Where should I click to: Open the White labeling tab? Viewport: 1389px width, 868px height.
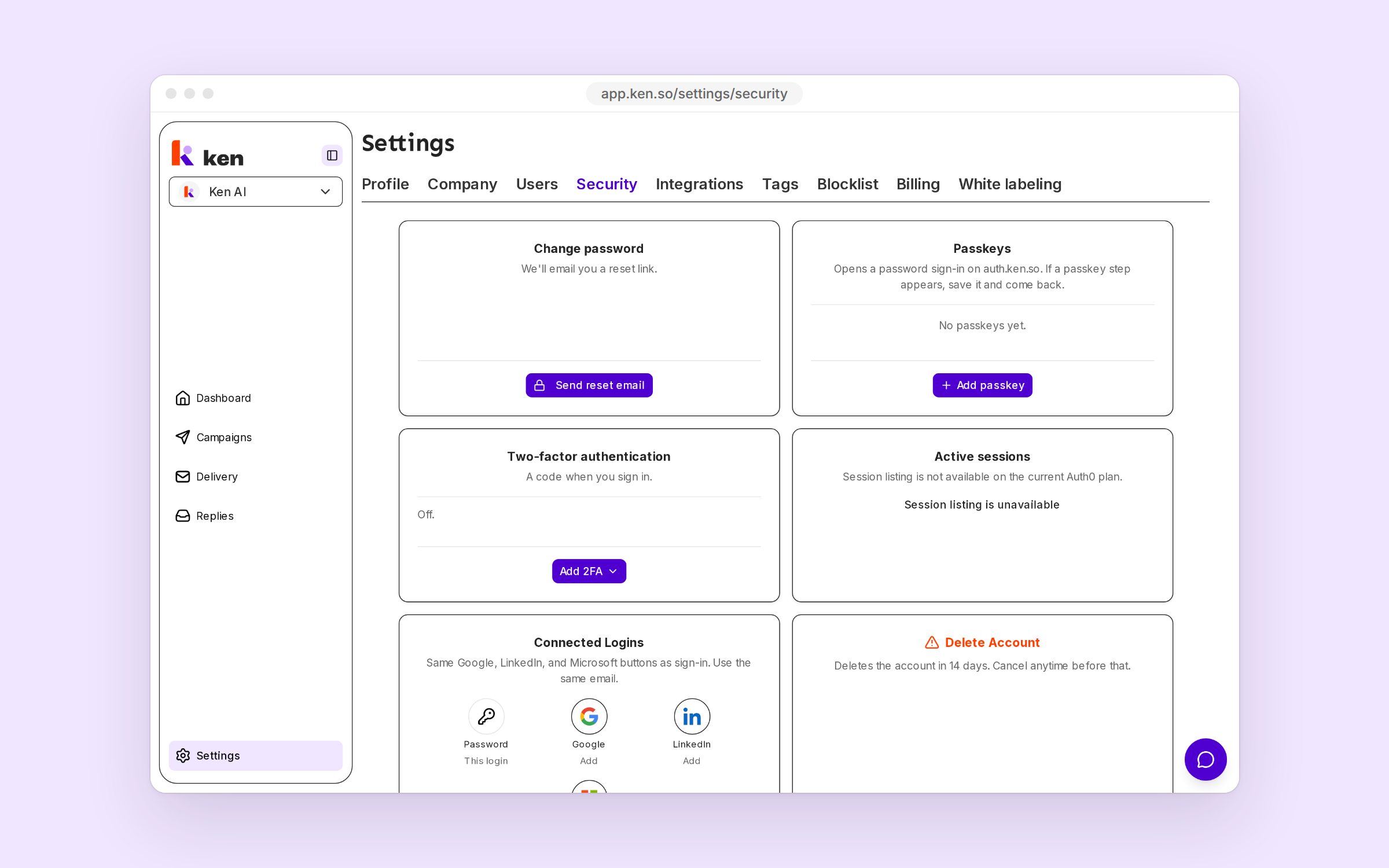point(1010,184)
